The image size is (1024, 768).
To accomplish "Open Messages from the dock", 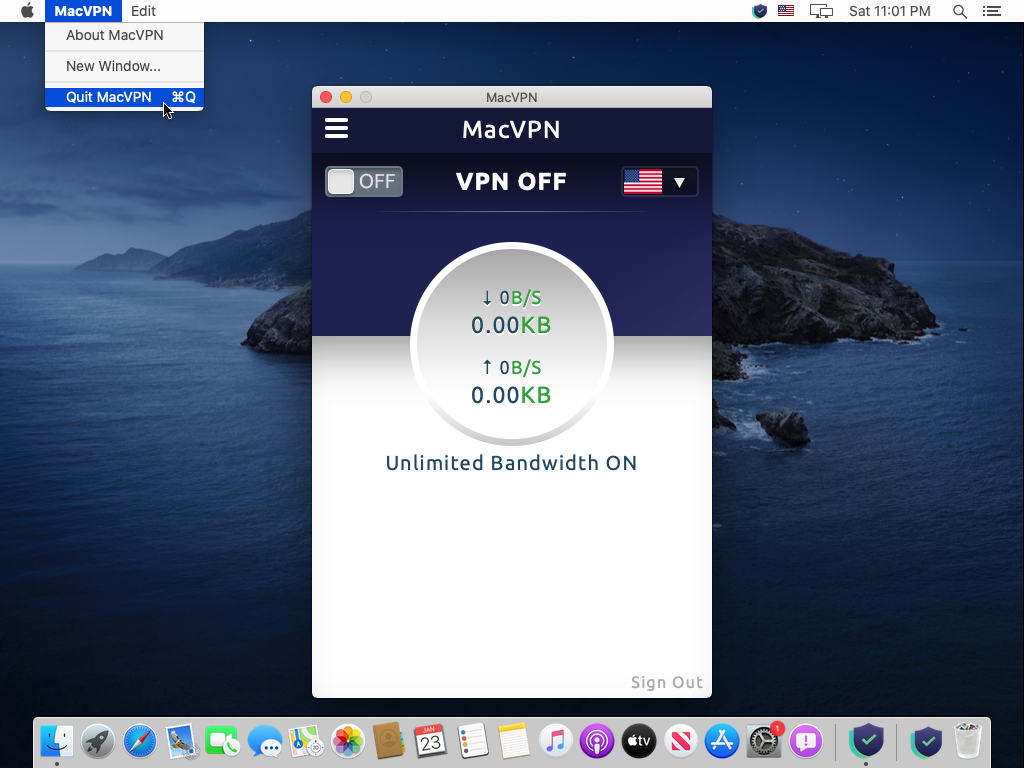I will click(264, 741).
